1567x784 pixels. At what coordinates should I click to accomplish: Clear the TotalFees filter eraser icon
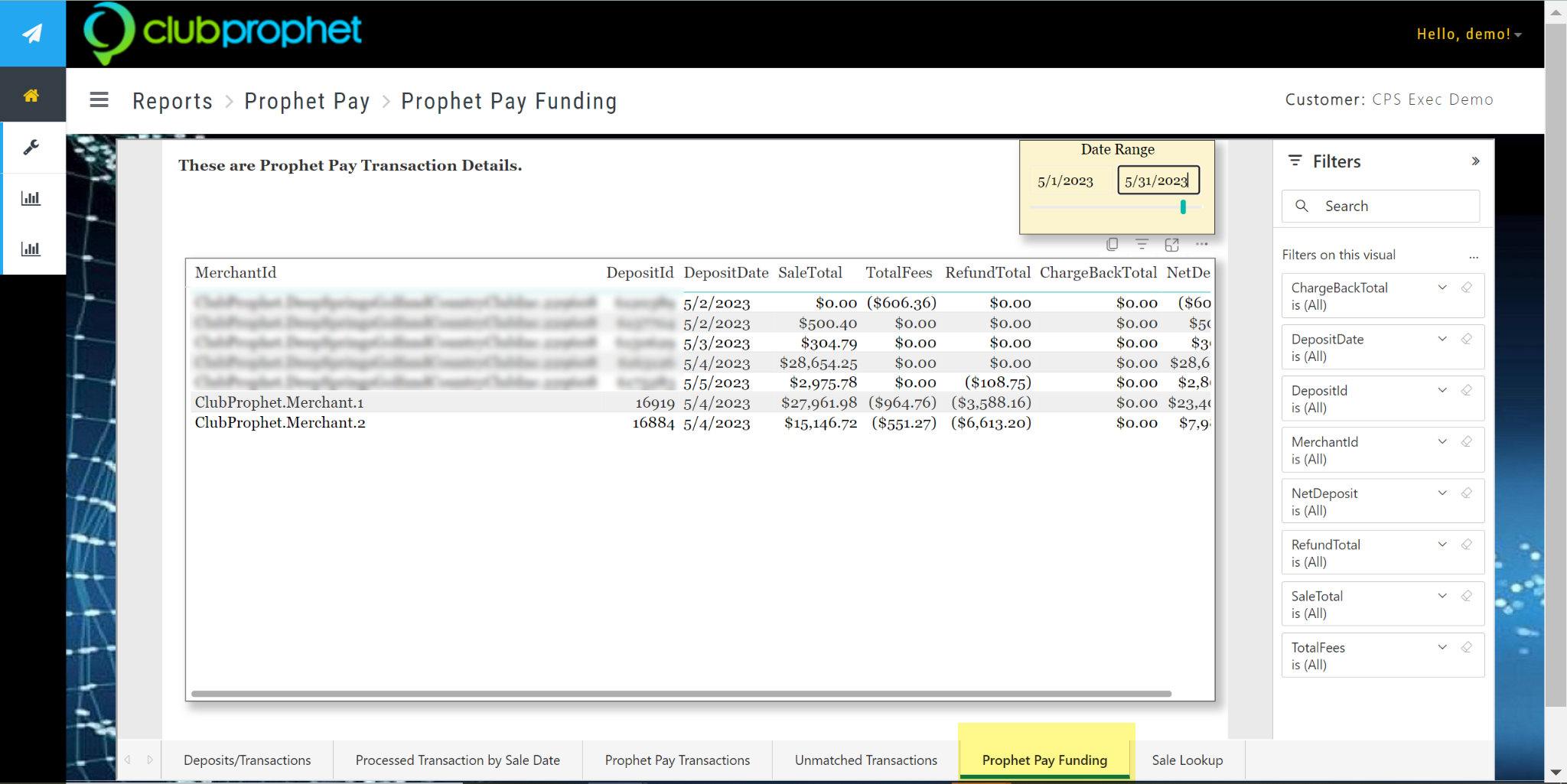coord(1467,646)
